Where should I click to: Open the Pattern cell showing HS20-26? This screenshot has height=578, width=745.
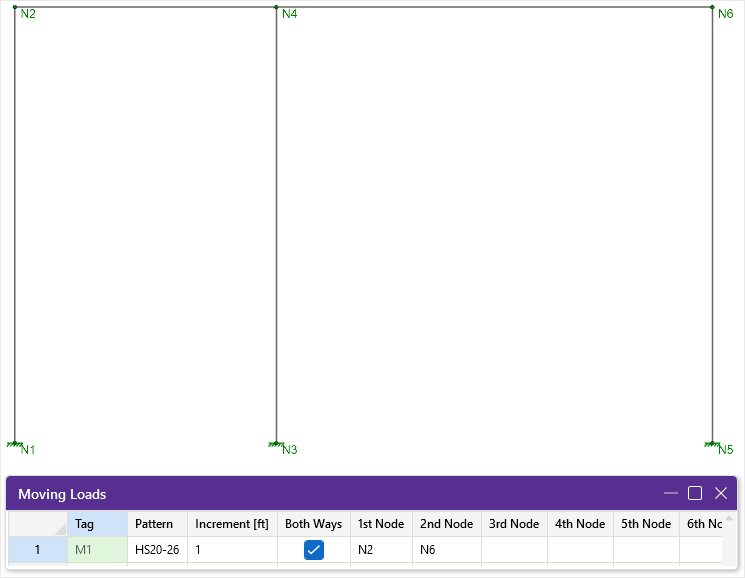[x=157, y=550]
